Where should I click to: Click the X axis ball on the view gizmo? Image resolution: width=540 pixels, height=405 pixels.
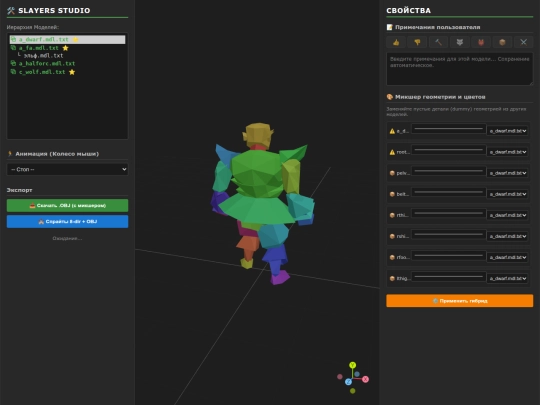(365, 379)
